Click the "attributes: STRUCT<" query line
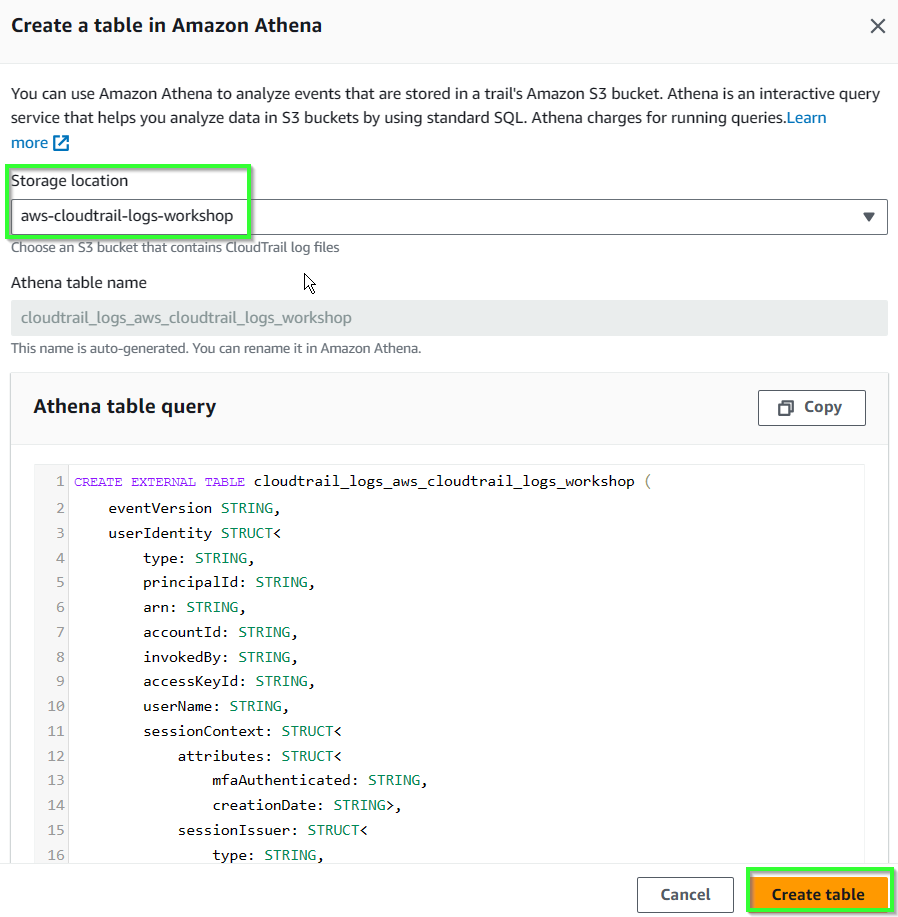The width and height of the screenshot is (898, 917). [x=260, y=756]
